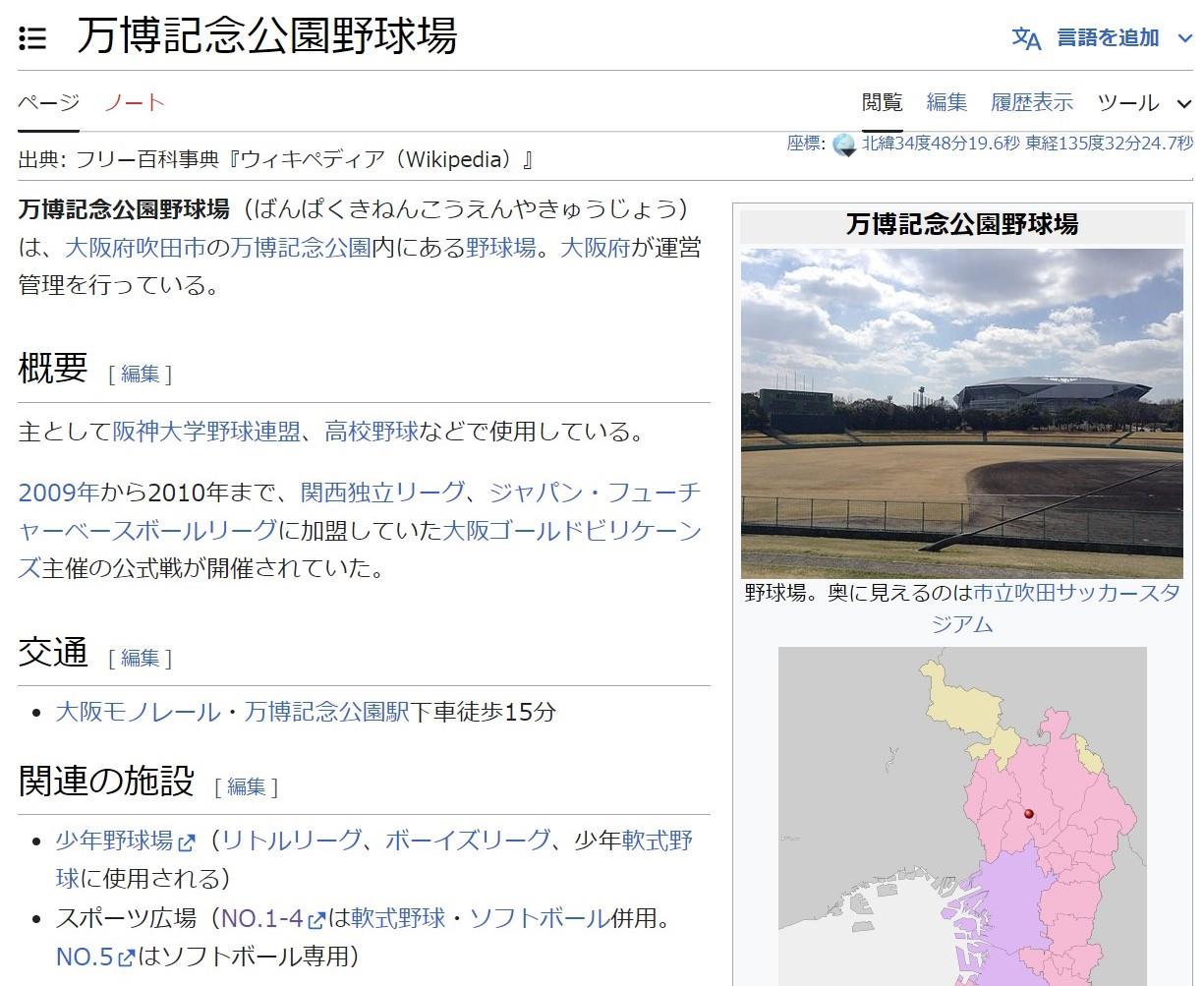Click the 万博記念公園野球場 page heading
The image size is (1204, 986).
(267, 37)
